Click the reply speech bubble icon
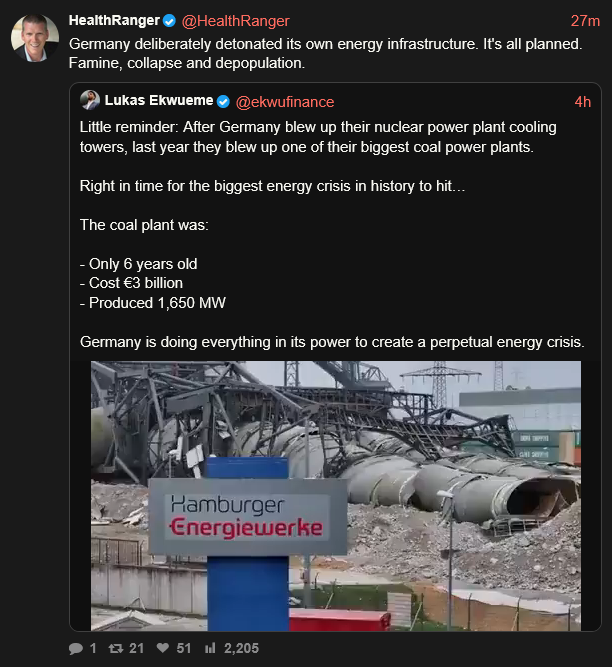Image resolution: width=612 pixels, height=667 pixels. [76, 648]
